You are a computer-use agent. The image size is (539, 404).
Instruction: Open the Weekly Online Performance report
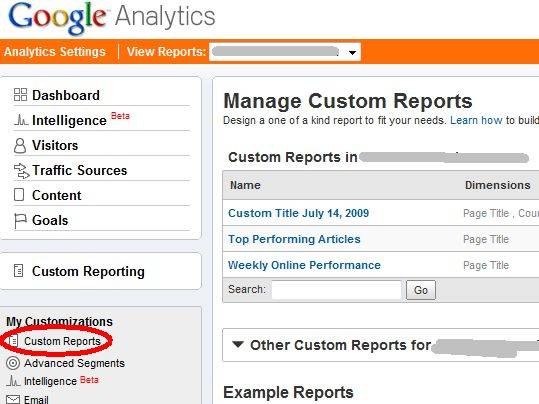click(x=304, y=265)
